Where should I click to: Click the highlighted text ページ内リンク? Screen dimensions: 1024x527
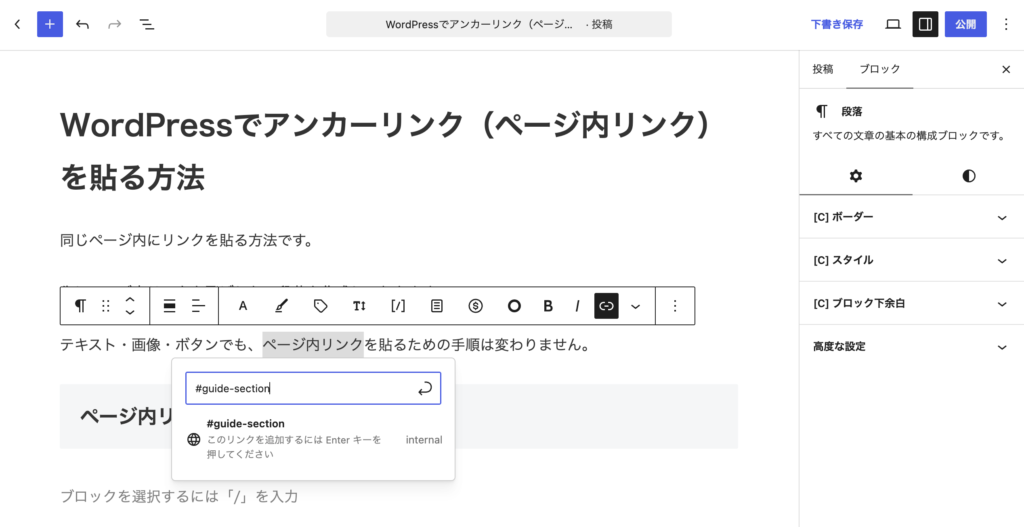click(x=313, y=344)
